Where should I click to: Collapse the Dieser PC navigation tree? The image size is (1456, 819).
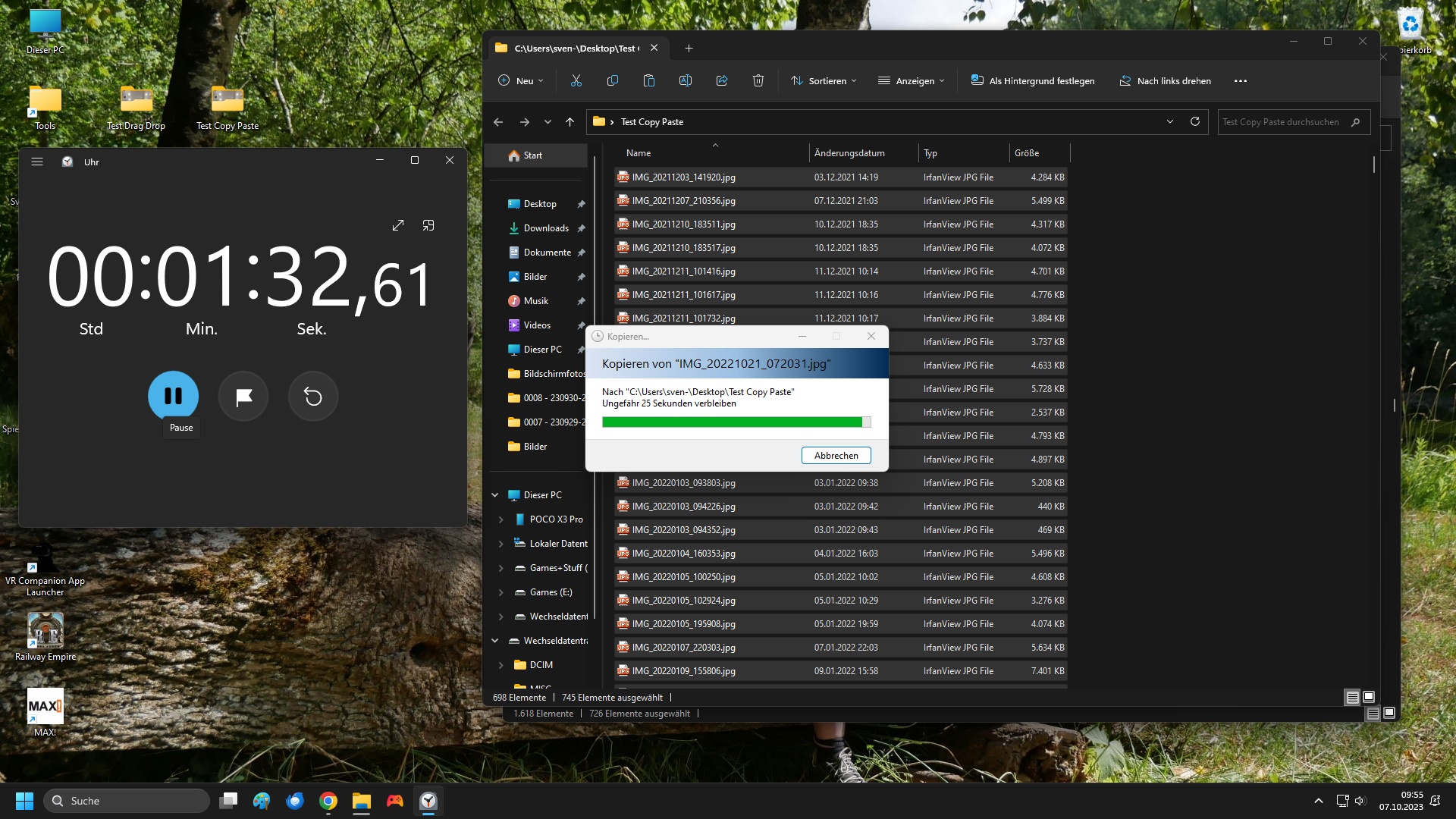click(495, 495)
